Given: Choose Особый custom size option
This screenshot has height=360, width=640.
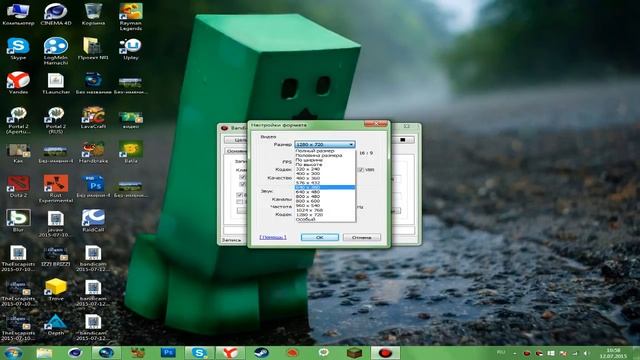Looking at the screenshot, I should 325,219.
